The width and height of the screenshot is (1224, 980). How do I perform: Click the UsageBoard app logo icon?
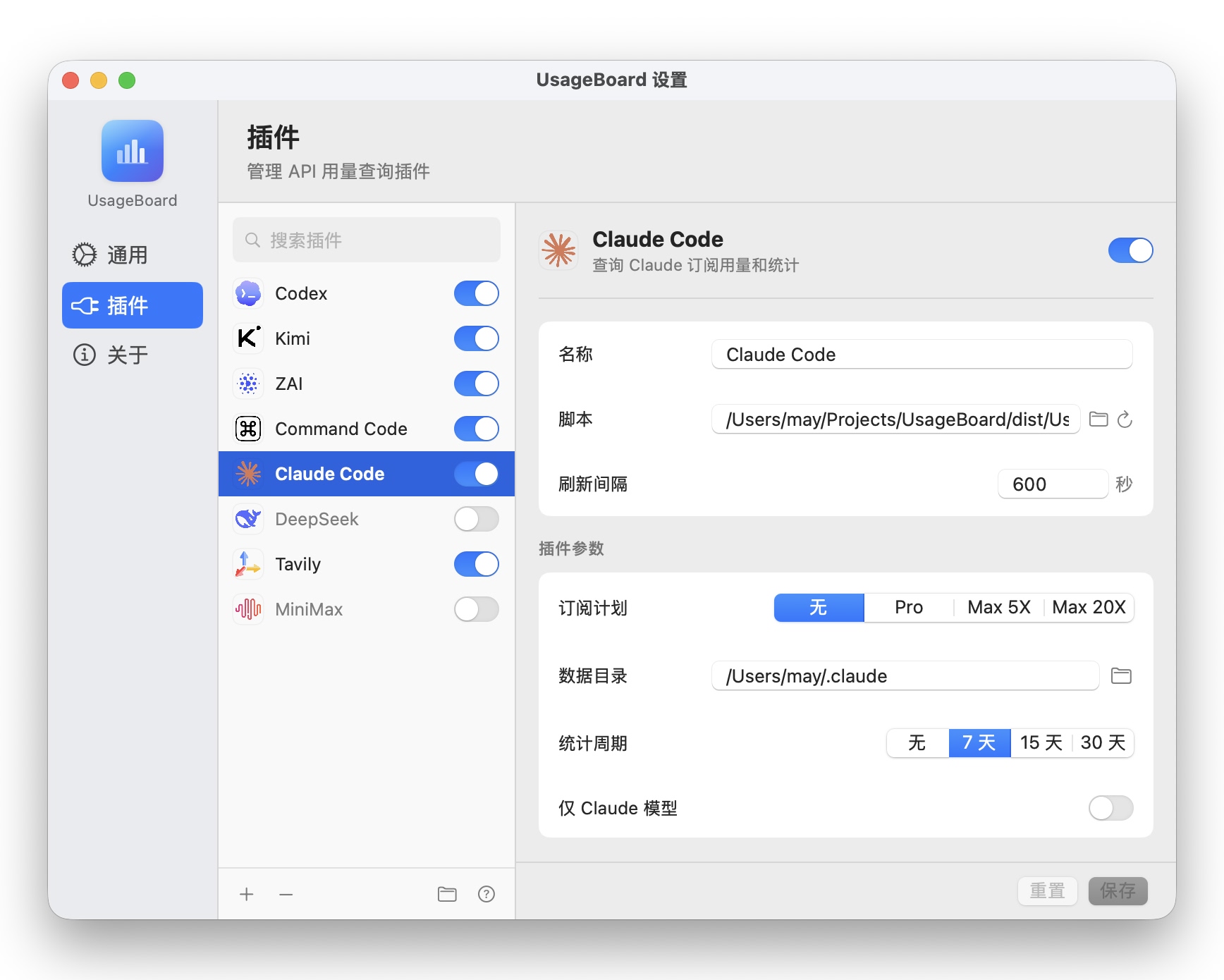coord(133,151)
